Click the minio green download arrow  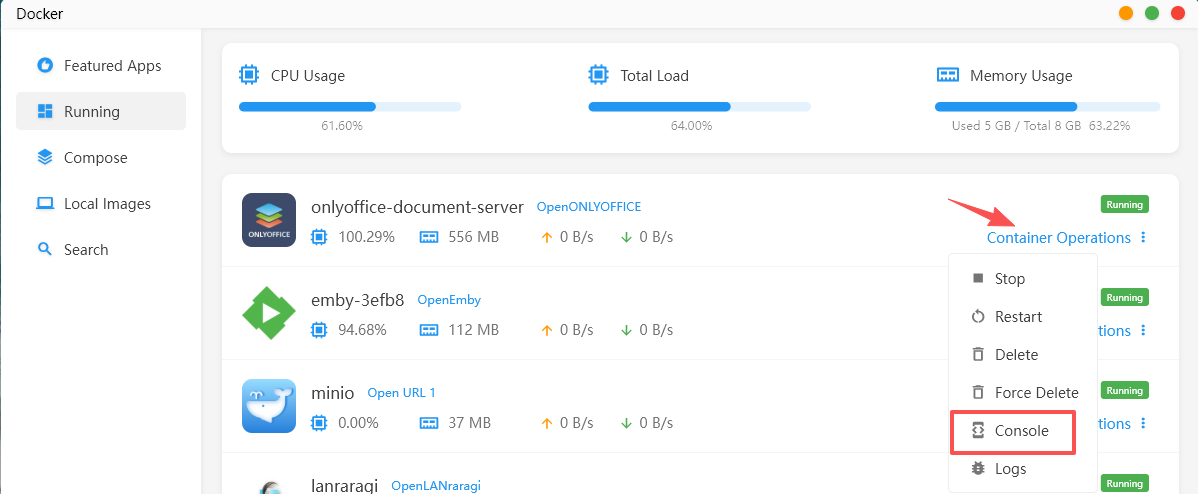click(627, 423)
